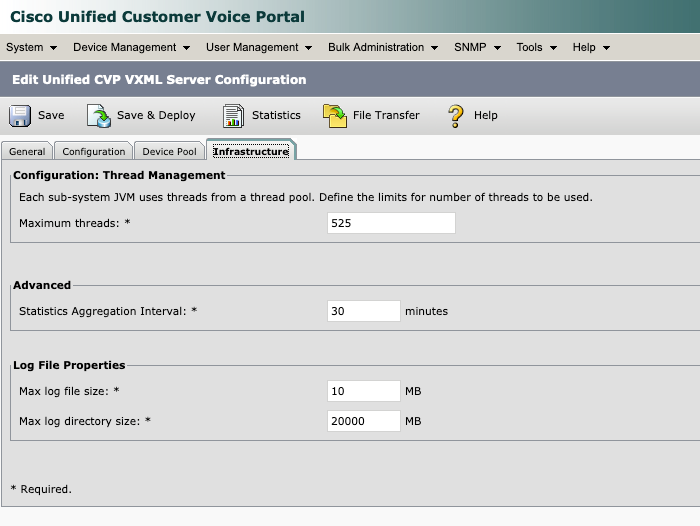Click the File Transfer folder icon
700x526 pixels.
334,116
